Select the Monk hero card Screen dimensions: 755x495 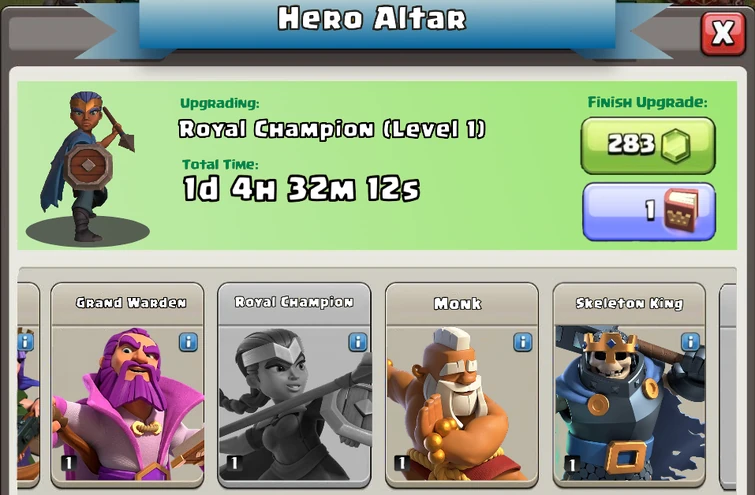pos(462,385)
